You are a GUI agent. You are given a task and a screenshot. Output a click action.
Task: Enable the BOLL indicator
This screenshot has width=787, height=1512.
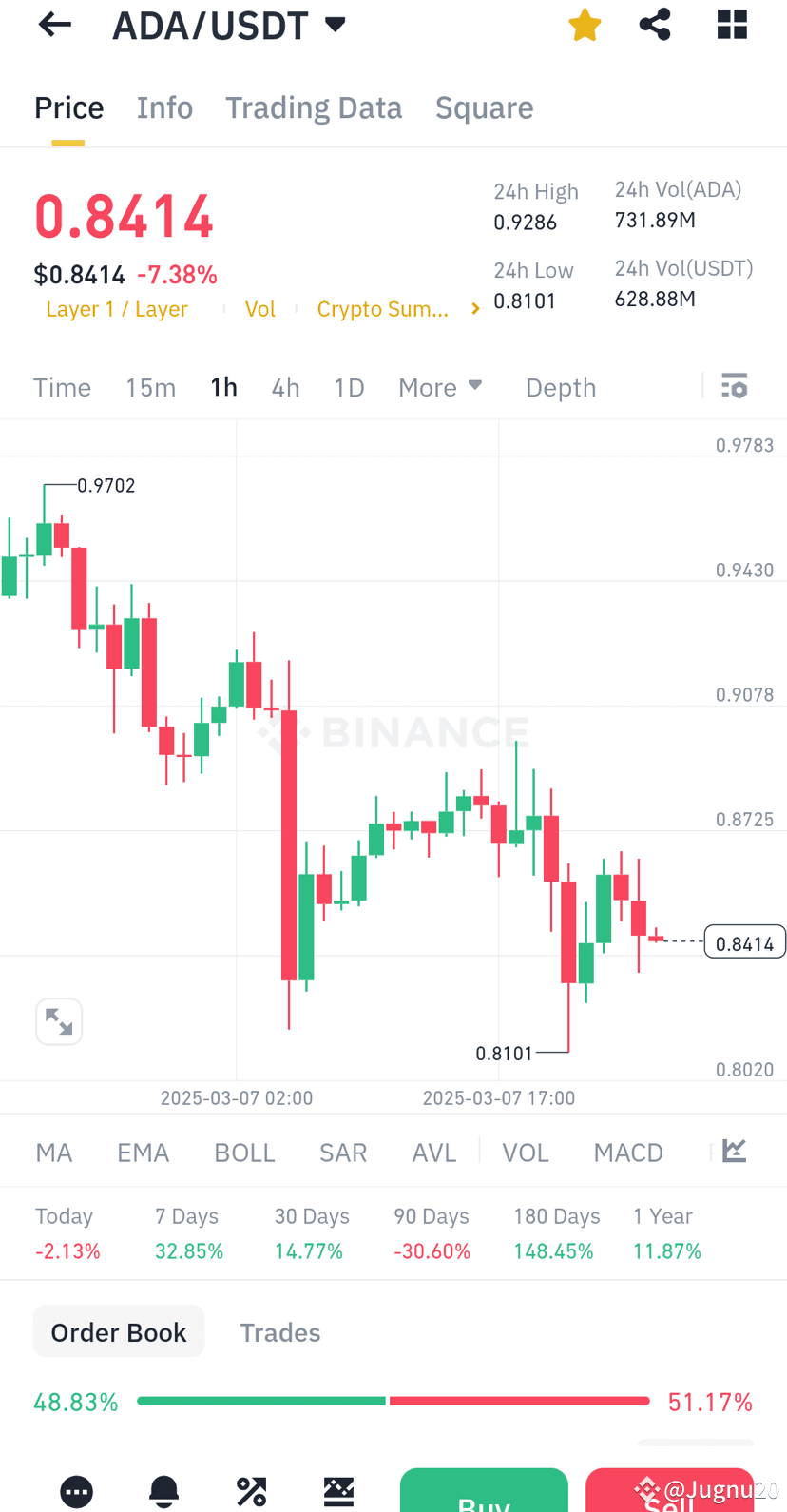point(244,1152)
